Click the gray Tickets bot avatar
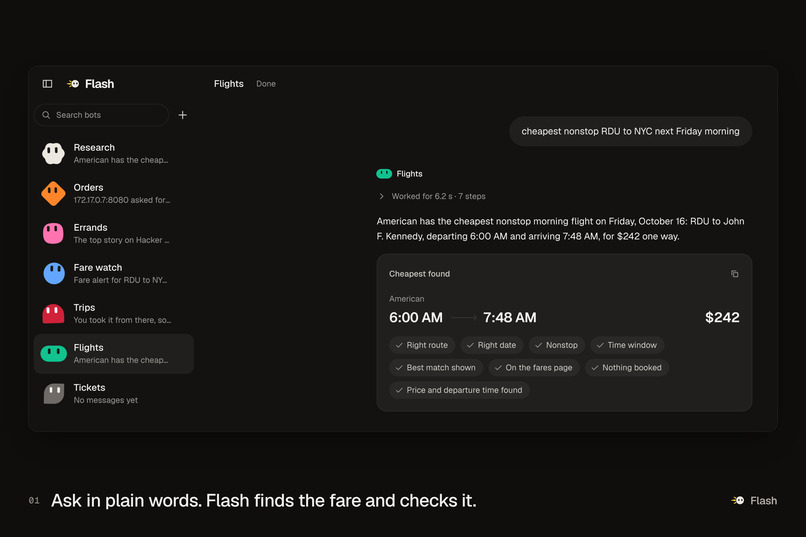This screenshot has height=537, width=806. click(x=53, y=394)
